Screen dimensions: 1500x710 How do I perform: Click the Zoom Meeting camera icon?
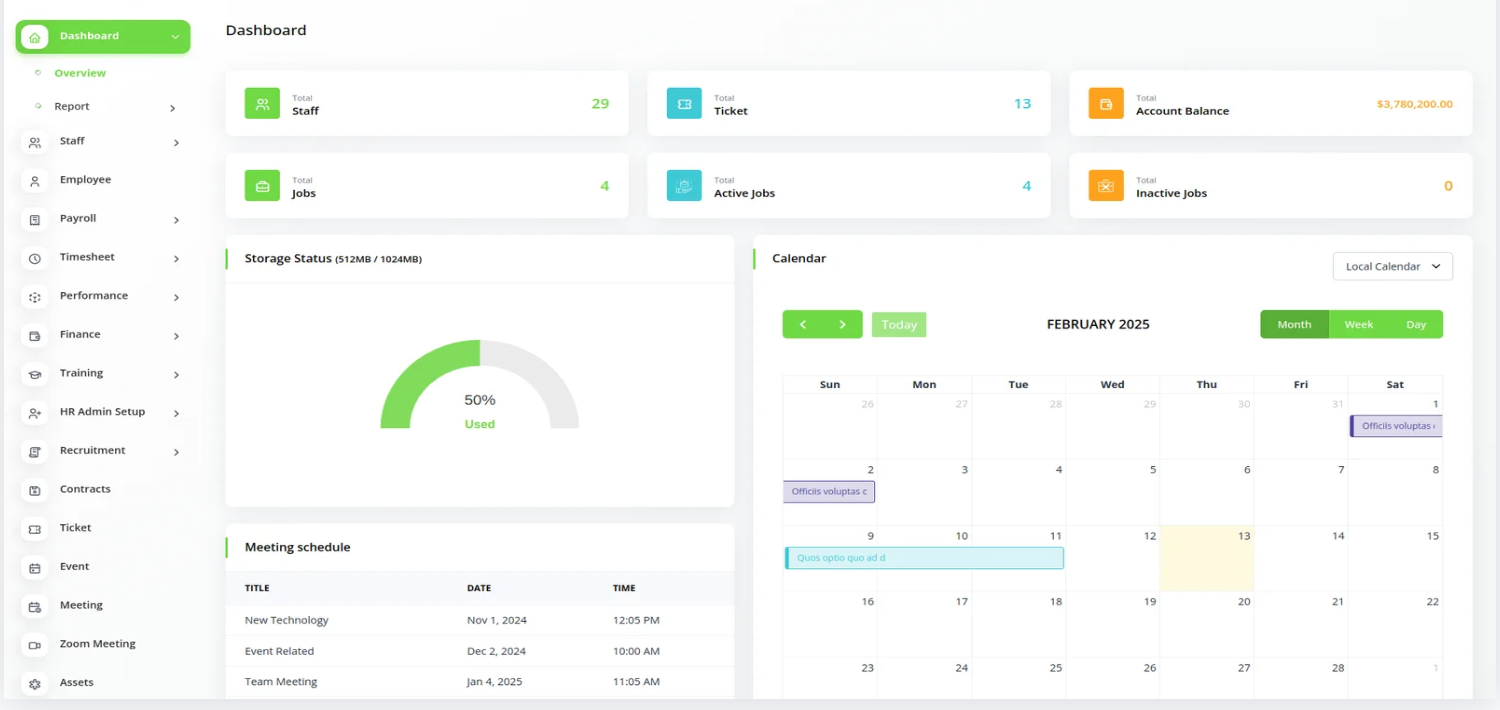[35, 645]
